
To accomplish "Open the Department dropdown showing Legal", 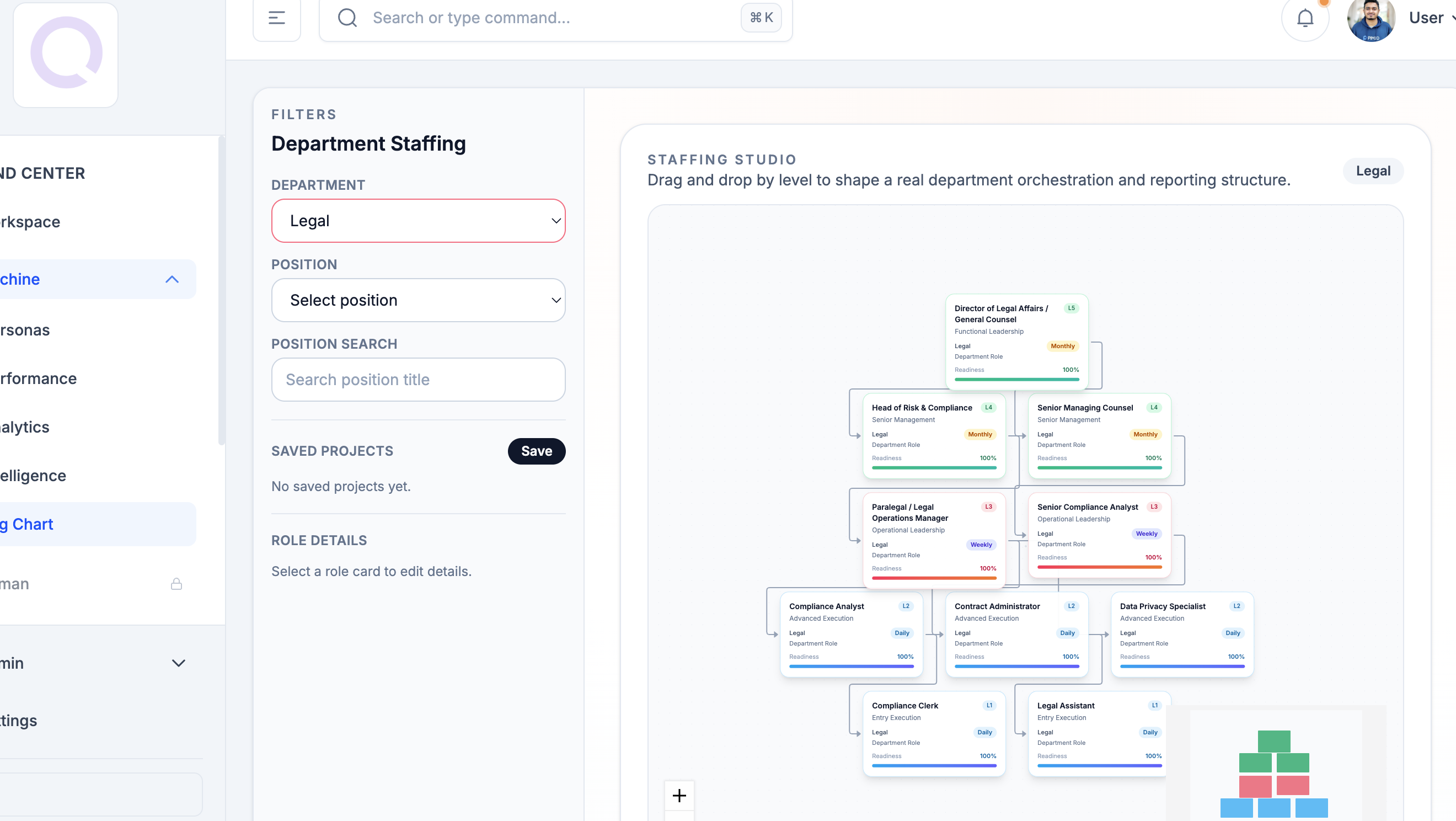I will [418, 221].
